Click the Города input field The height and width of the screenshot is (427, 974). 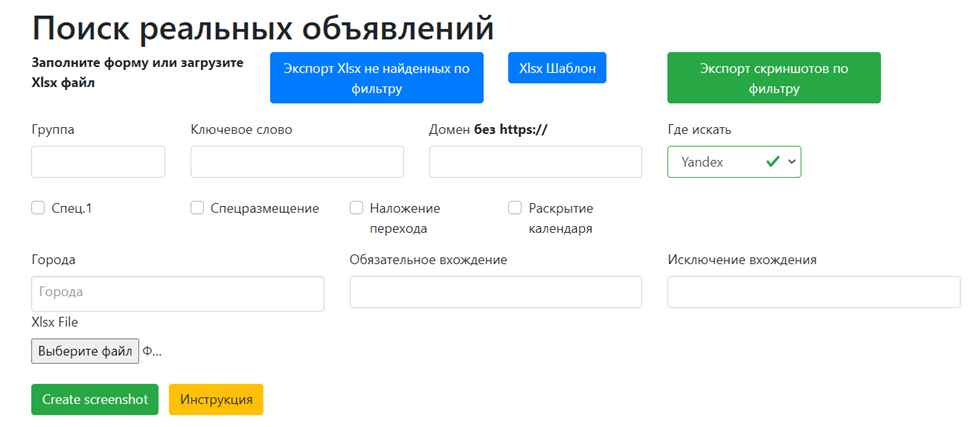(x=178, y=293)
